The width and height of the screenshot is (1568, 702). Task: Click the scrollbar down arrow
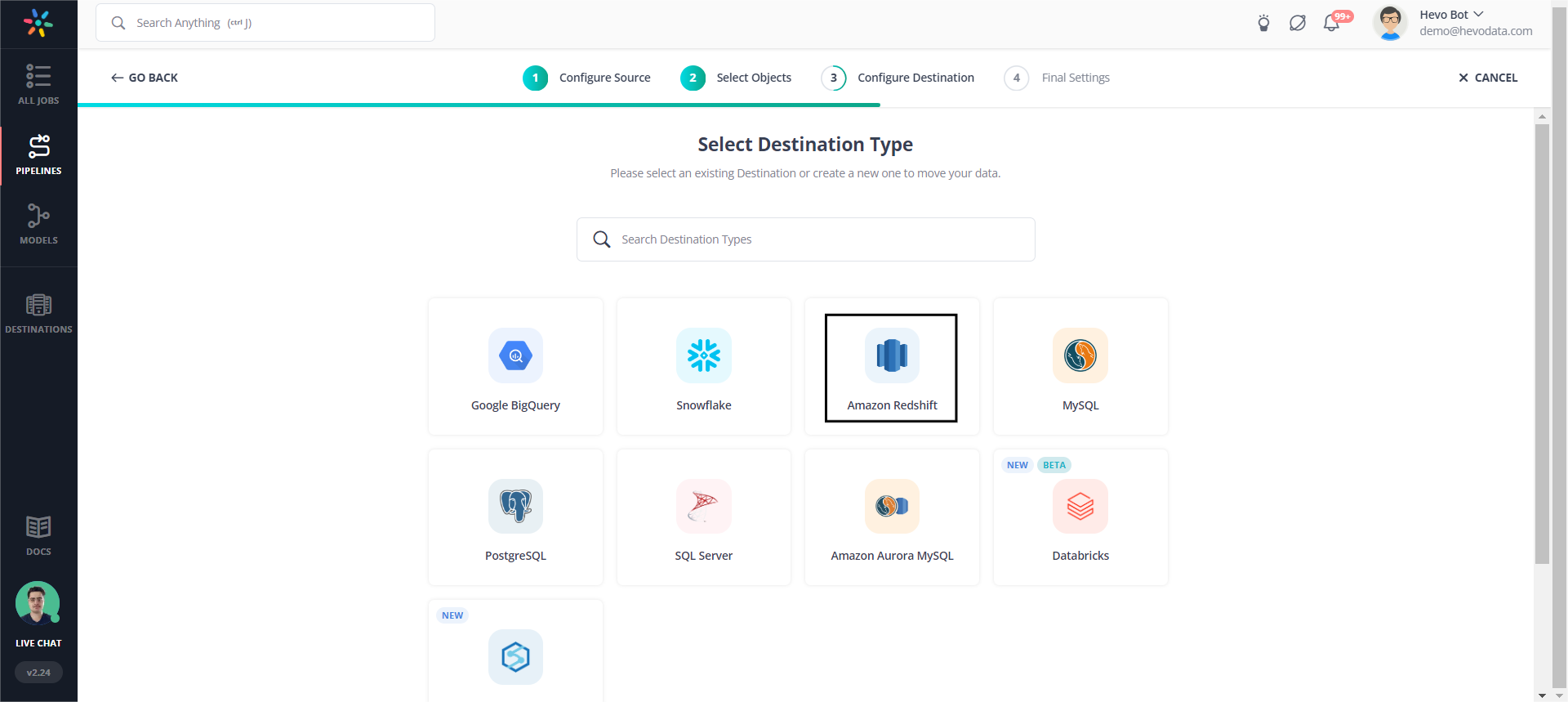[1542, 695]
